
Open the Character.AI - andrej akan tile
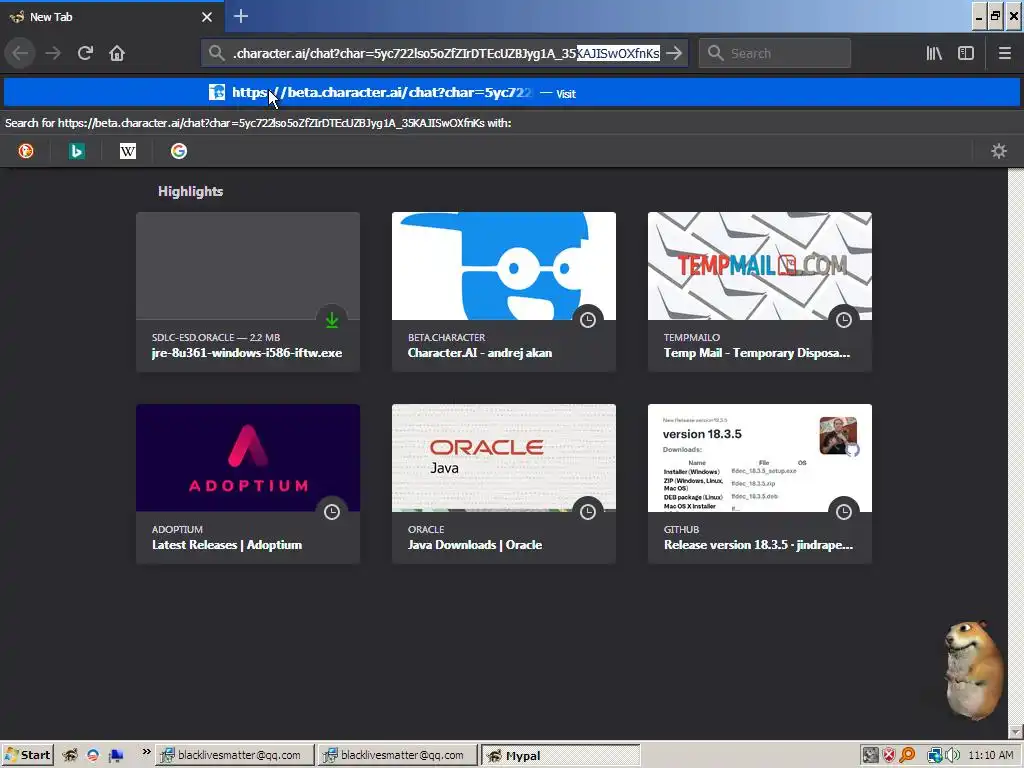point(504,292)
